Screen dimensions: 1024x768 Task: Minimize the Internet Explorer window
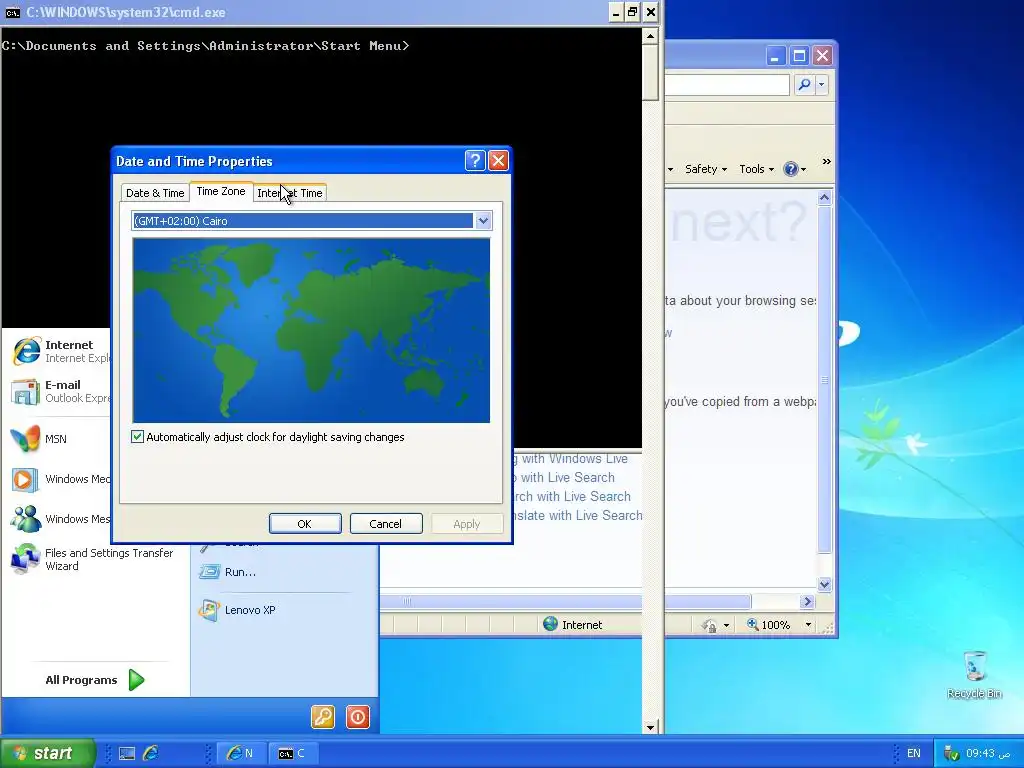pos(775,56)
